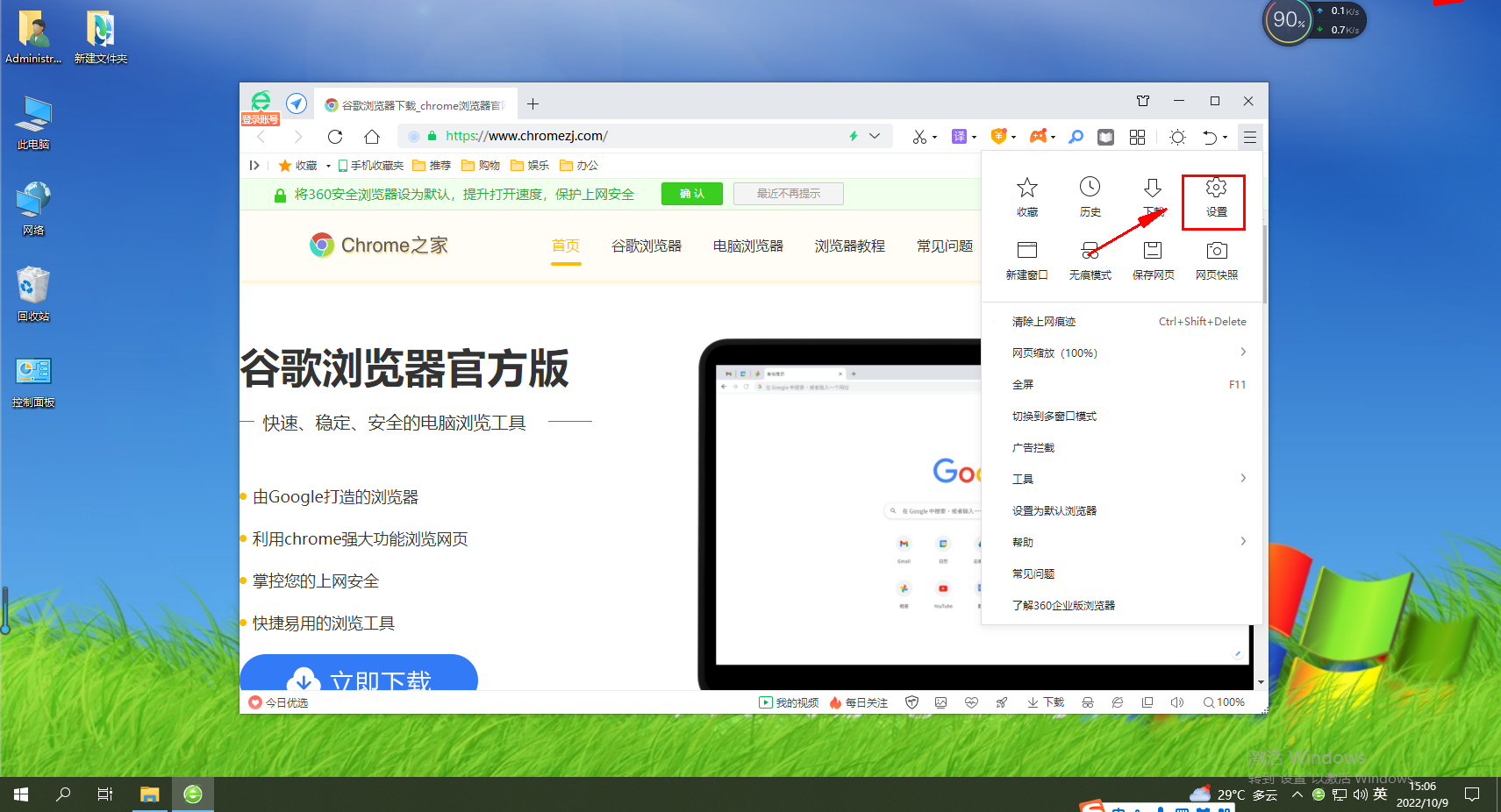Click the heart-rate health icon in status bar
Screen dimensions: 1501x812
[x=971, y=702]
